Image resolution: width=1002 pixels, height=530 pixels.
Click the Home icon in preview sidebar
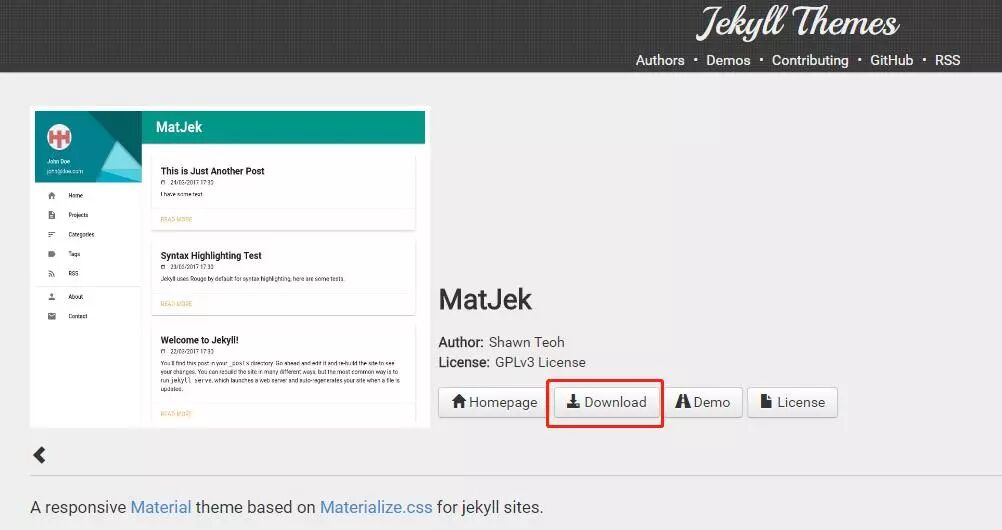[52, 196]
